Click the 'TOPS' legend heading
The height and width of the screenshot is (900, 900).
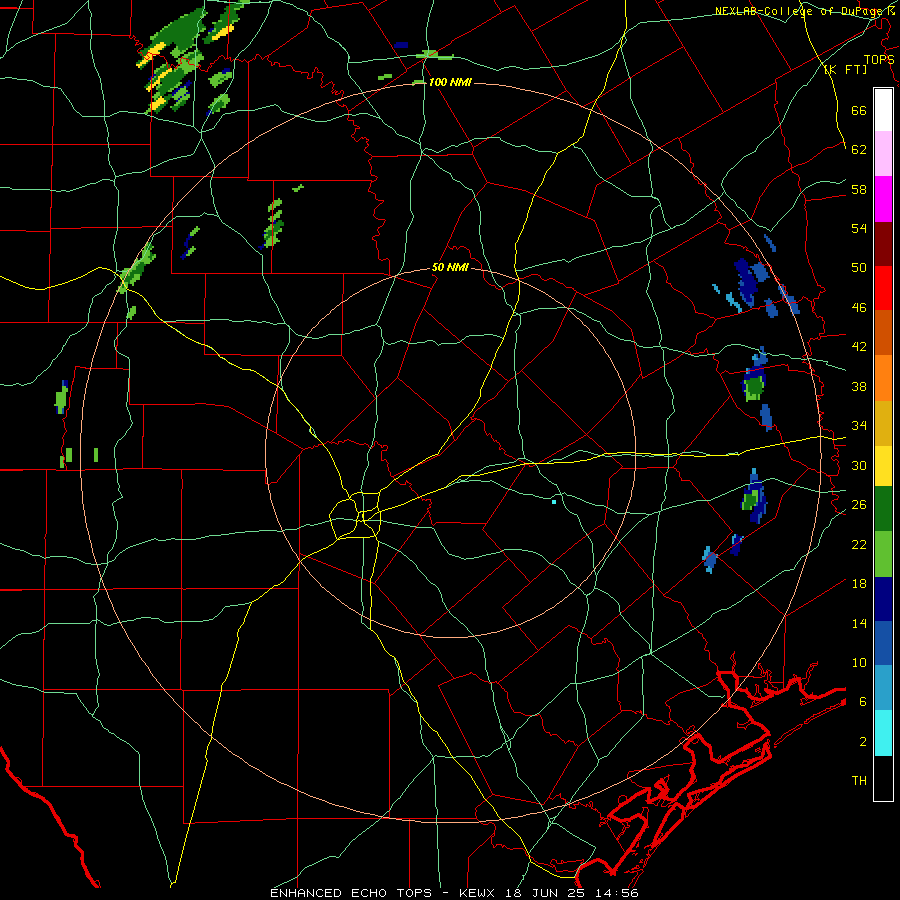879,59
